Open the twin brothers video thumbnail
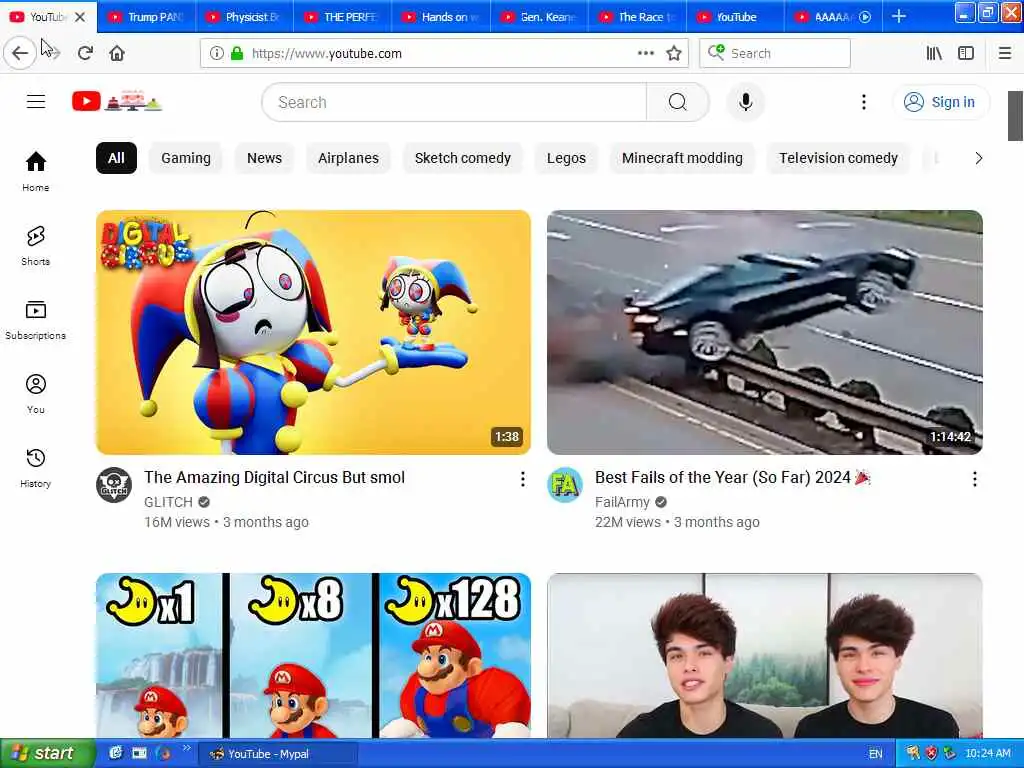 point(765,656)
